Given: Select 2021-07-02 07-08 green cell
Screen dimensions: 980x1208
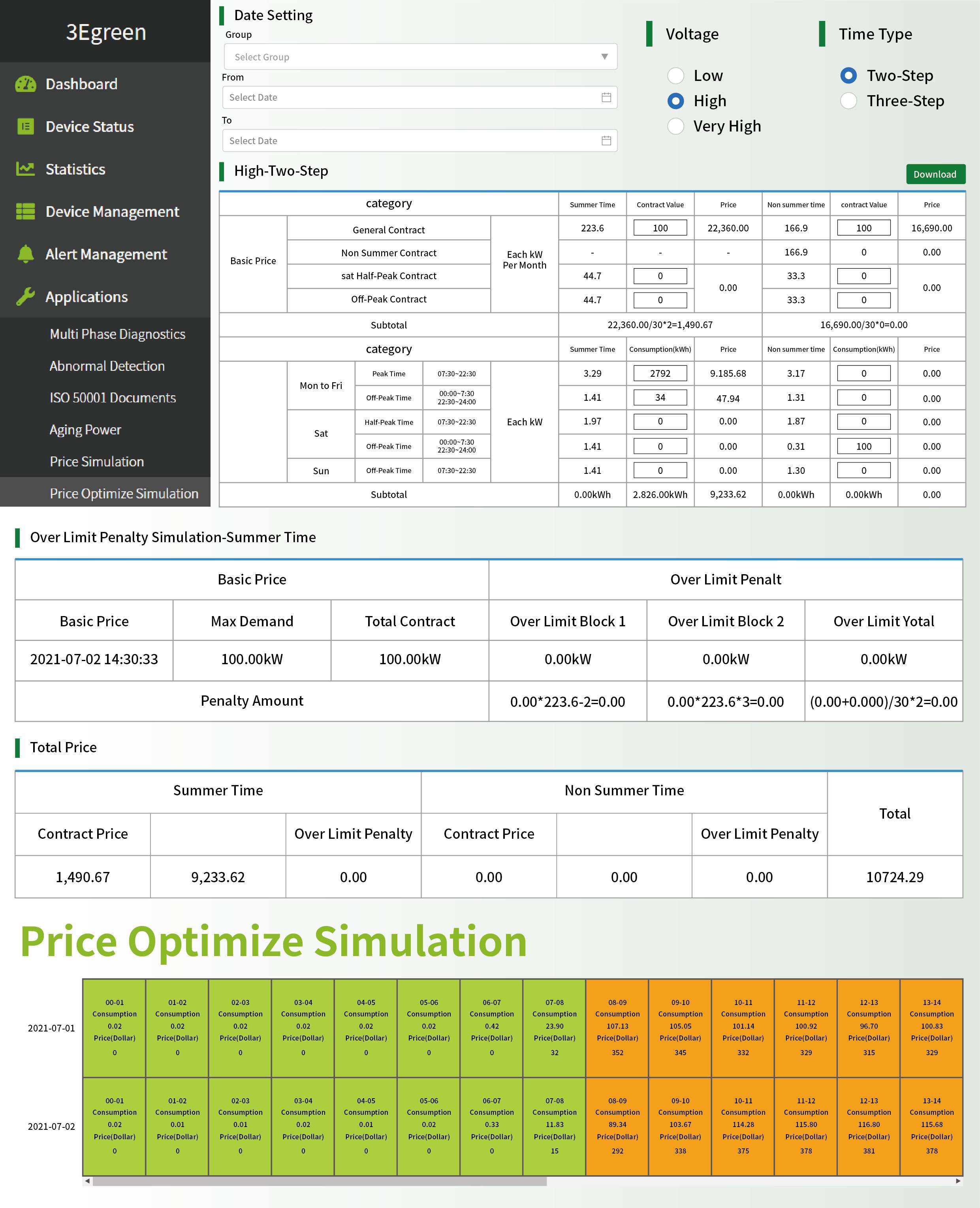Looking at the screenshot, I should (x=554, y=1127).
